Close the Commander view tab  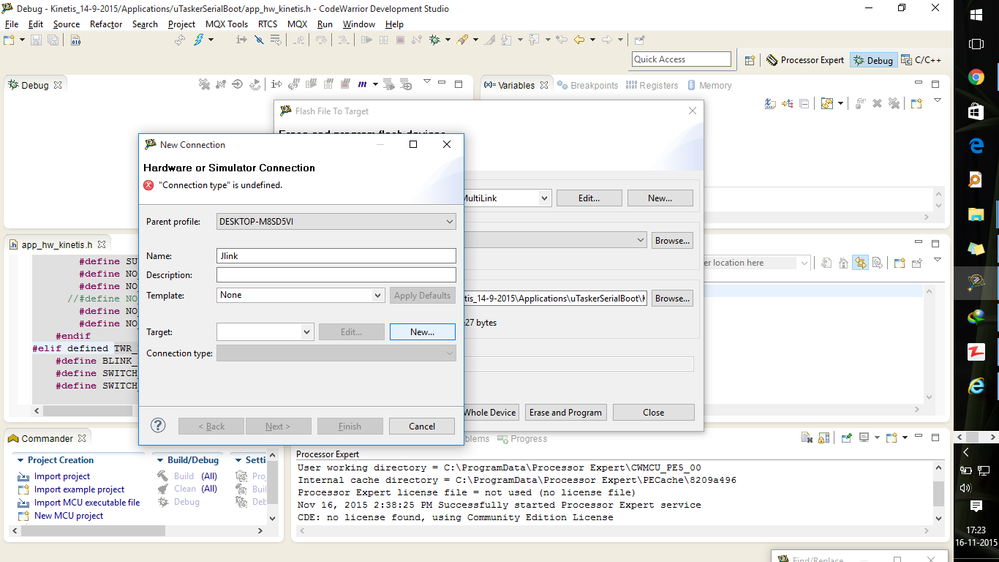tap(82, 438)
